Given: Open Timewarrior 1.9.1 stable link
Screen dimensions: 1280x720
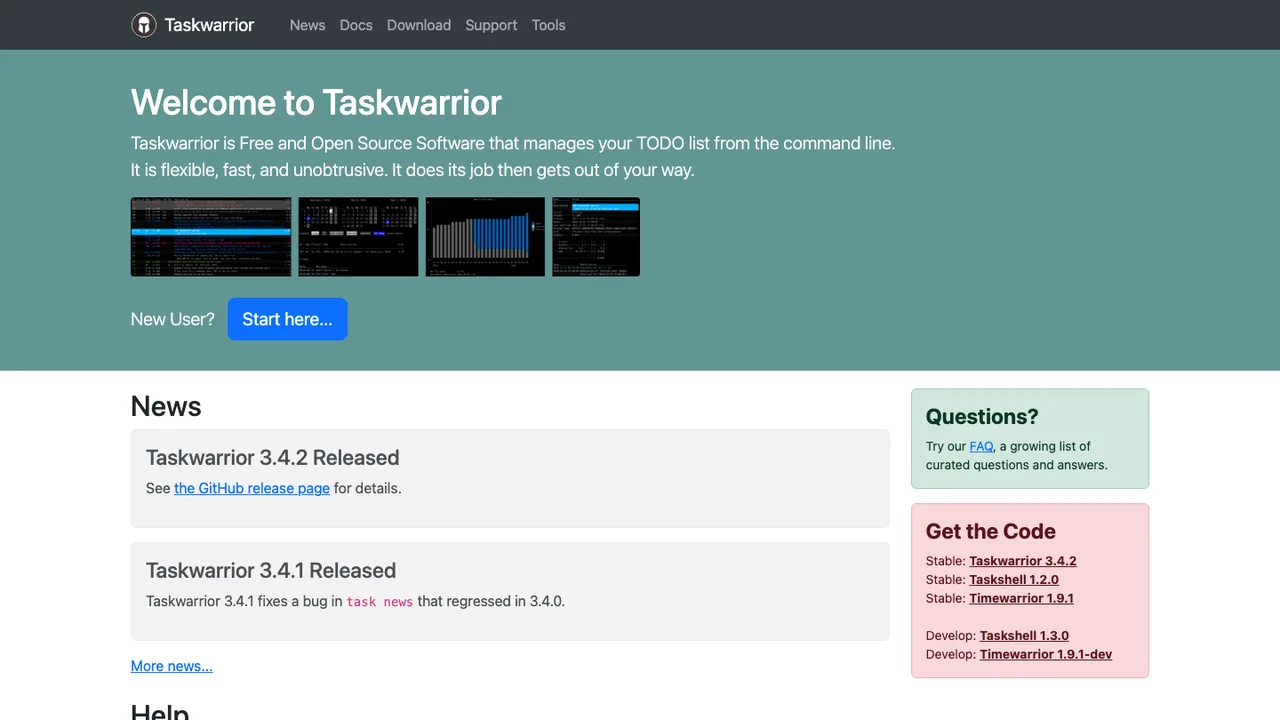Looking at the screenshot, I should pyautogui.click(x=1021, y=598).
